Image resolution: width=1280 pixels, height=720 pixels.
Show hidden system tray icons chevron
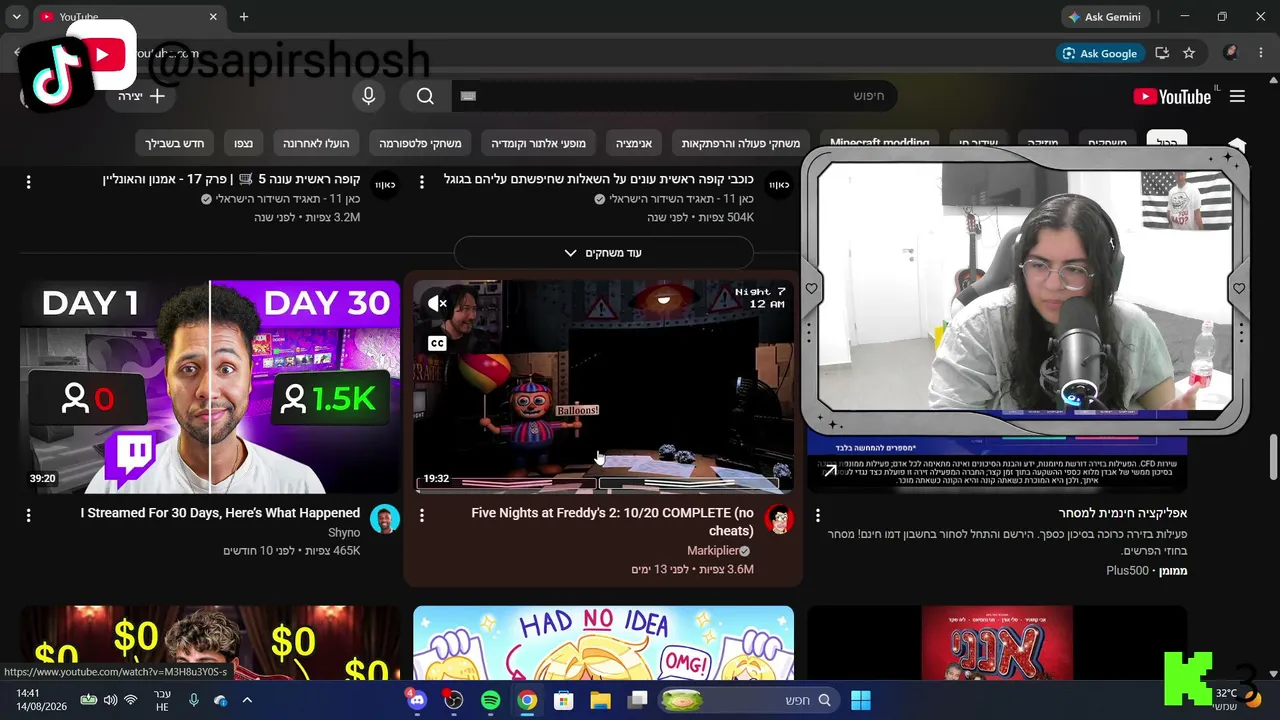247,700
